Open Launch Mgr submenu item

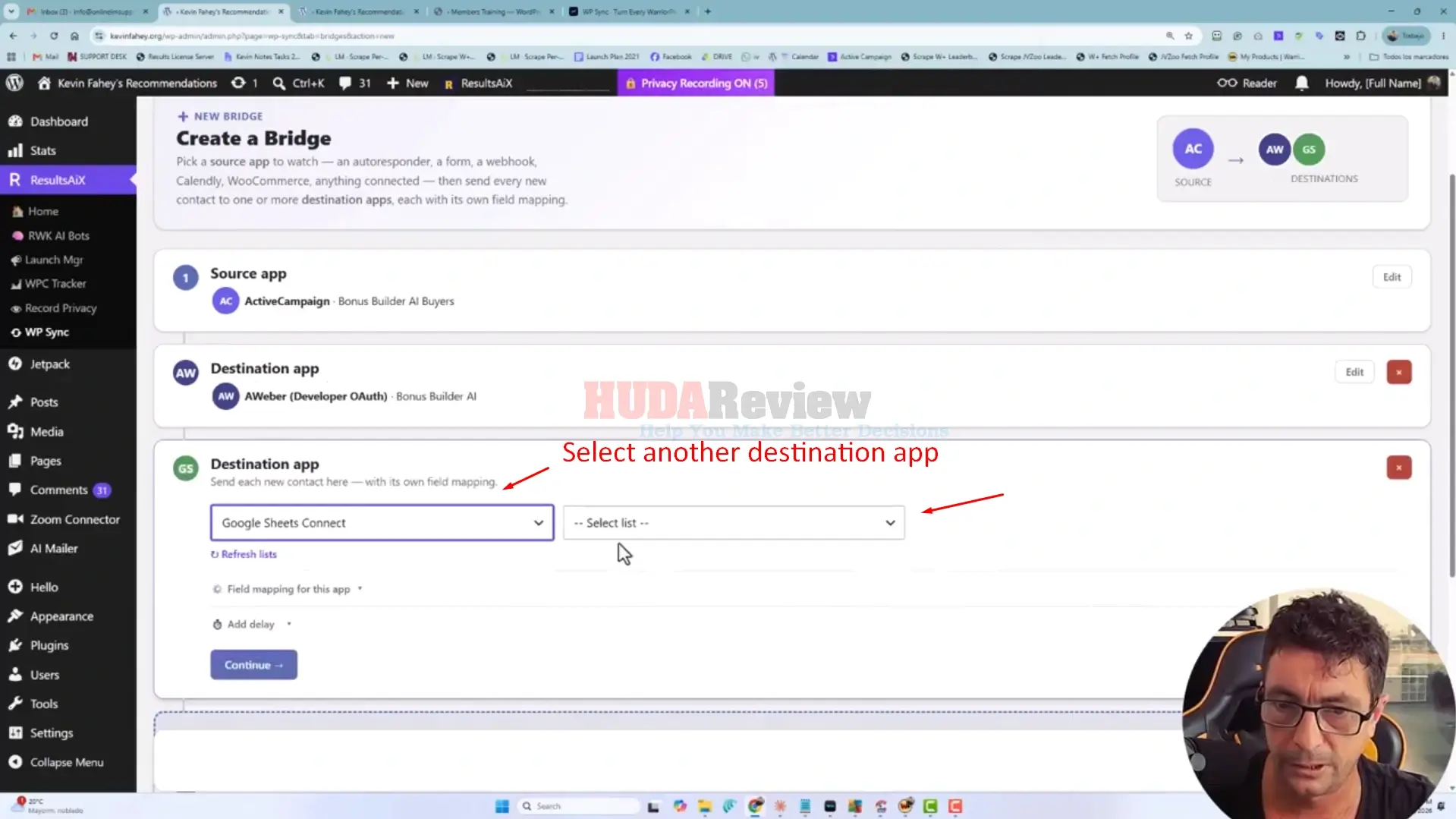(x=54, y=260)
